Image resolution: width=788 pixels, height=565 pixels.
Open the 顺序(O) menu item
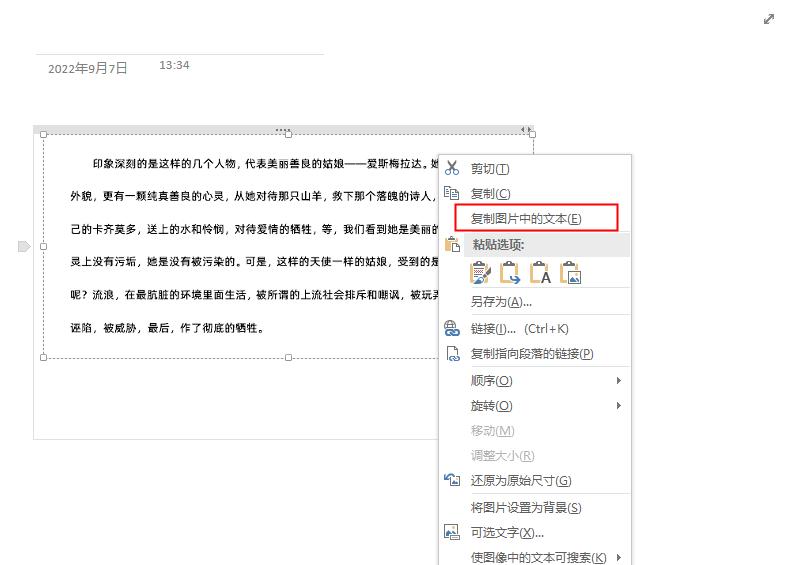(535, 381)
